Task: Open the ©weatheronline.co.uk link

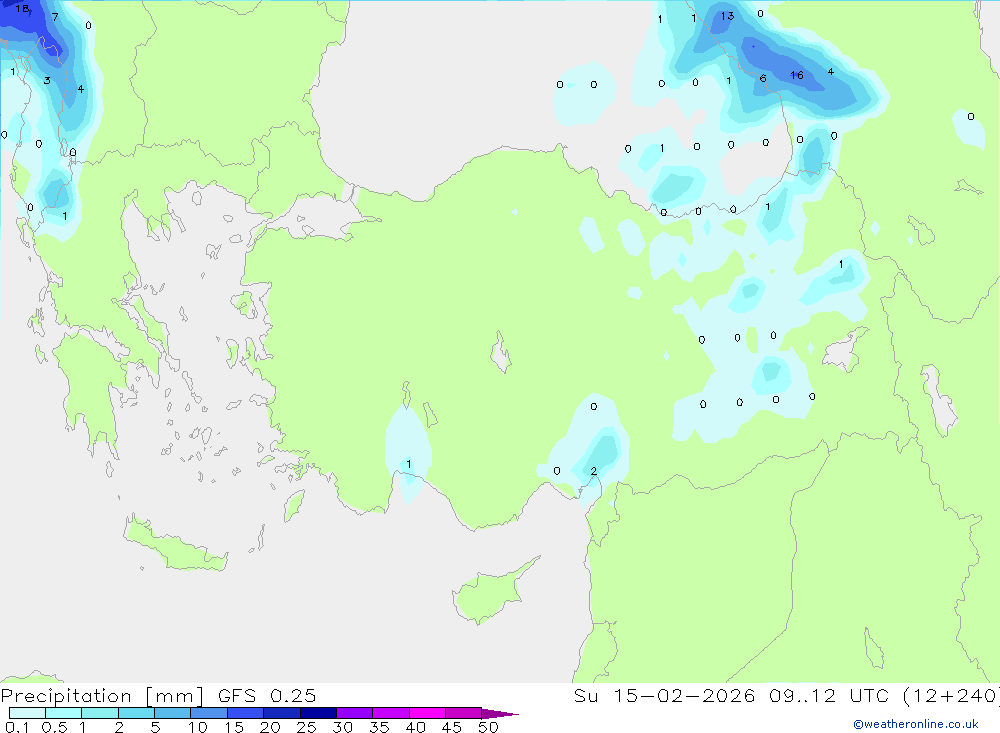Action: click(916, 724)
